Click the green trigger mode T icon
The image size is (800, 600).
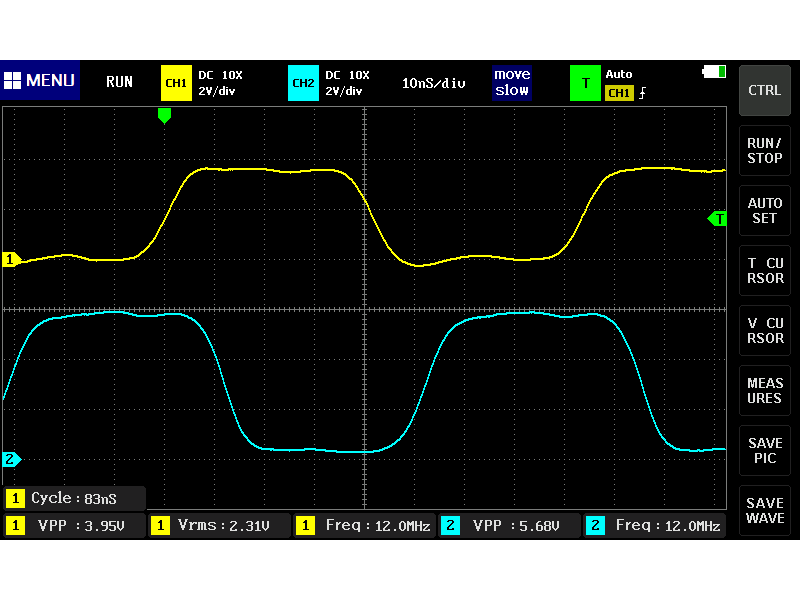(x=585, y=83)
